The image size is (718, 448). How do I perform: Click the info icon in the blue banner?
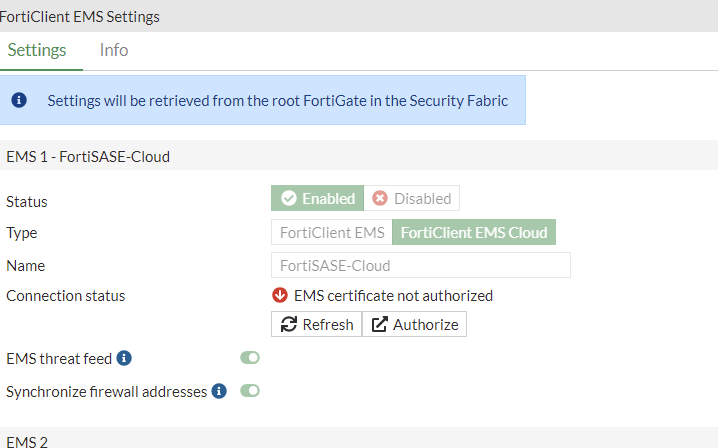19,100
